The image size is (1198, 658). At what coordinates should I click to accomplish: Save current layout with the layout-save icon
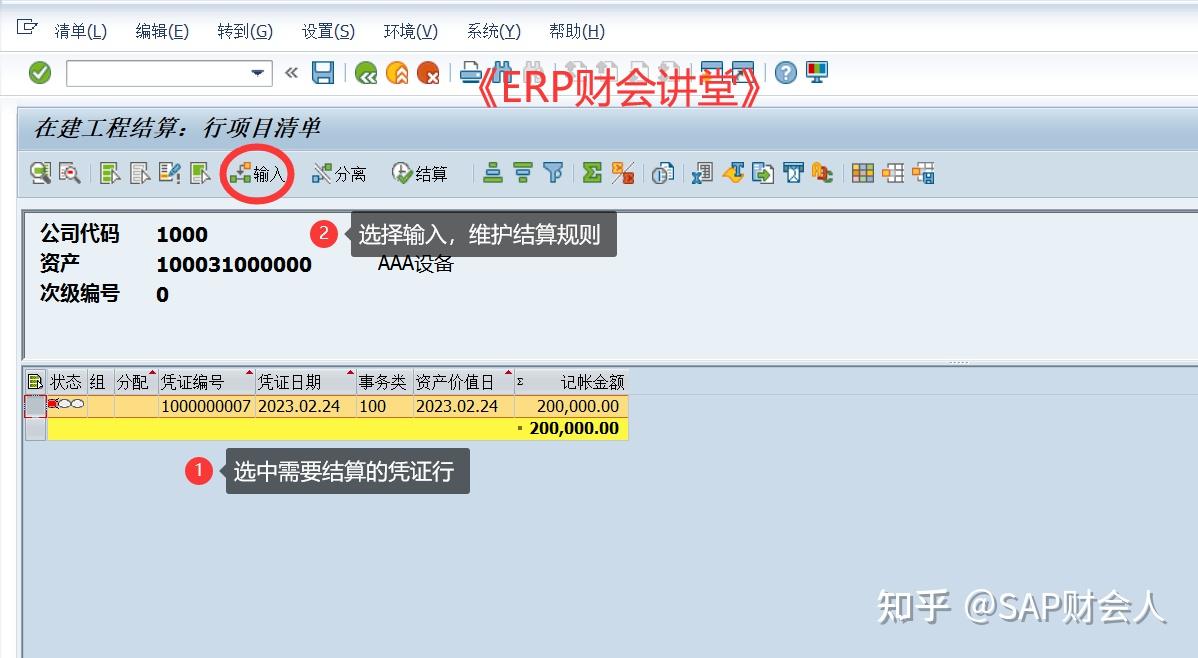(923, 173)
